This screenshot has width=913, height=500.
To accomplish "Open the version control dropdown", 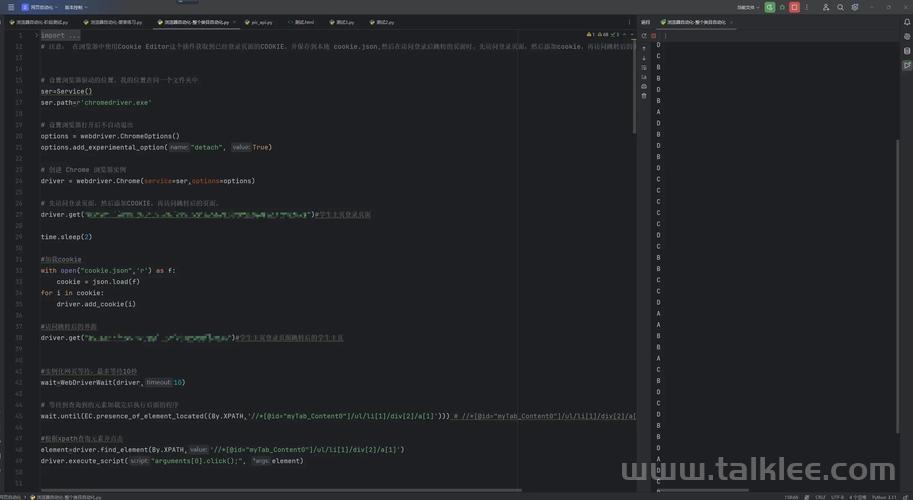I will pyautogui.click(x=76, y=7).
